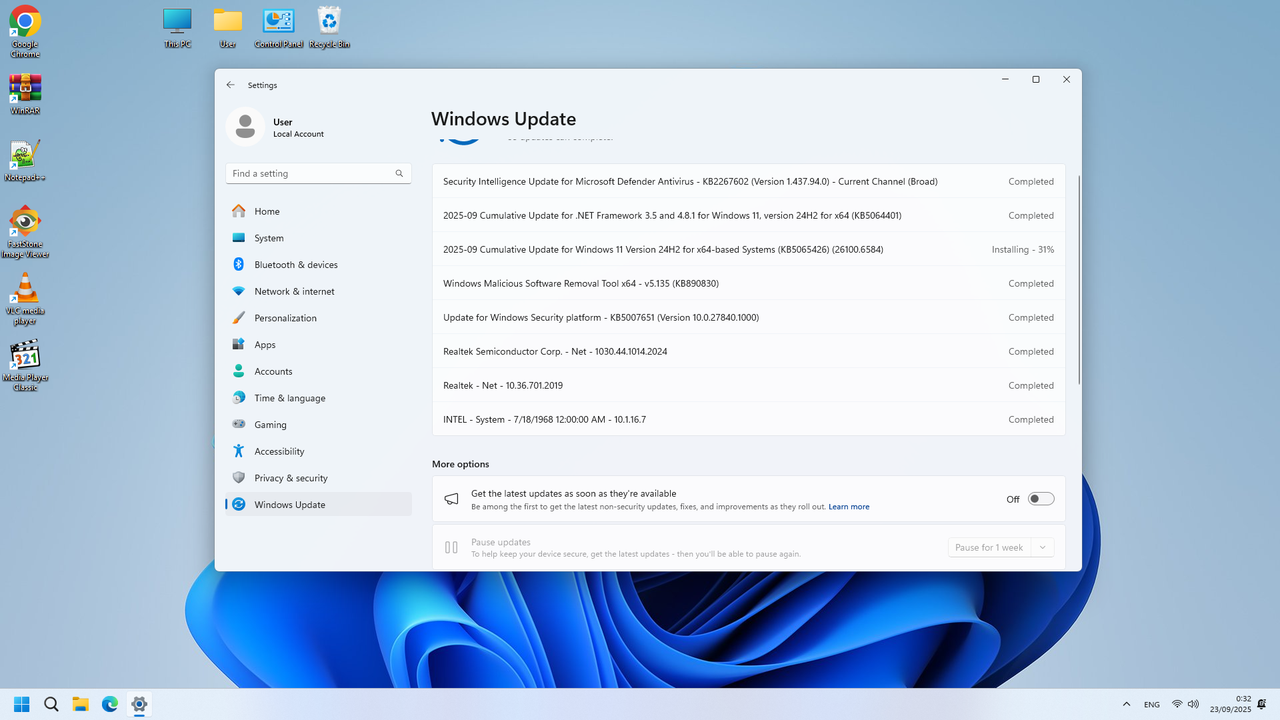Click the Windows Update page title
Viewport: 1280px width, 720px height.
[x=504, y=120]
